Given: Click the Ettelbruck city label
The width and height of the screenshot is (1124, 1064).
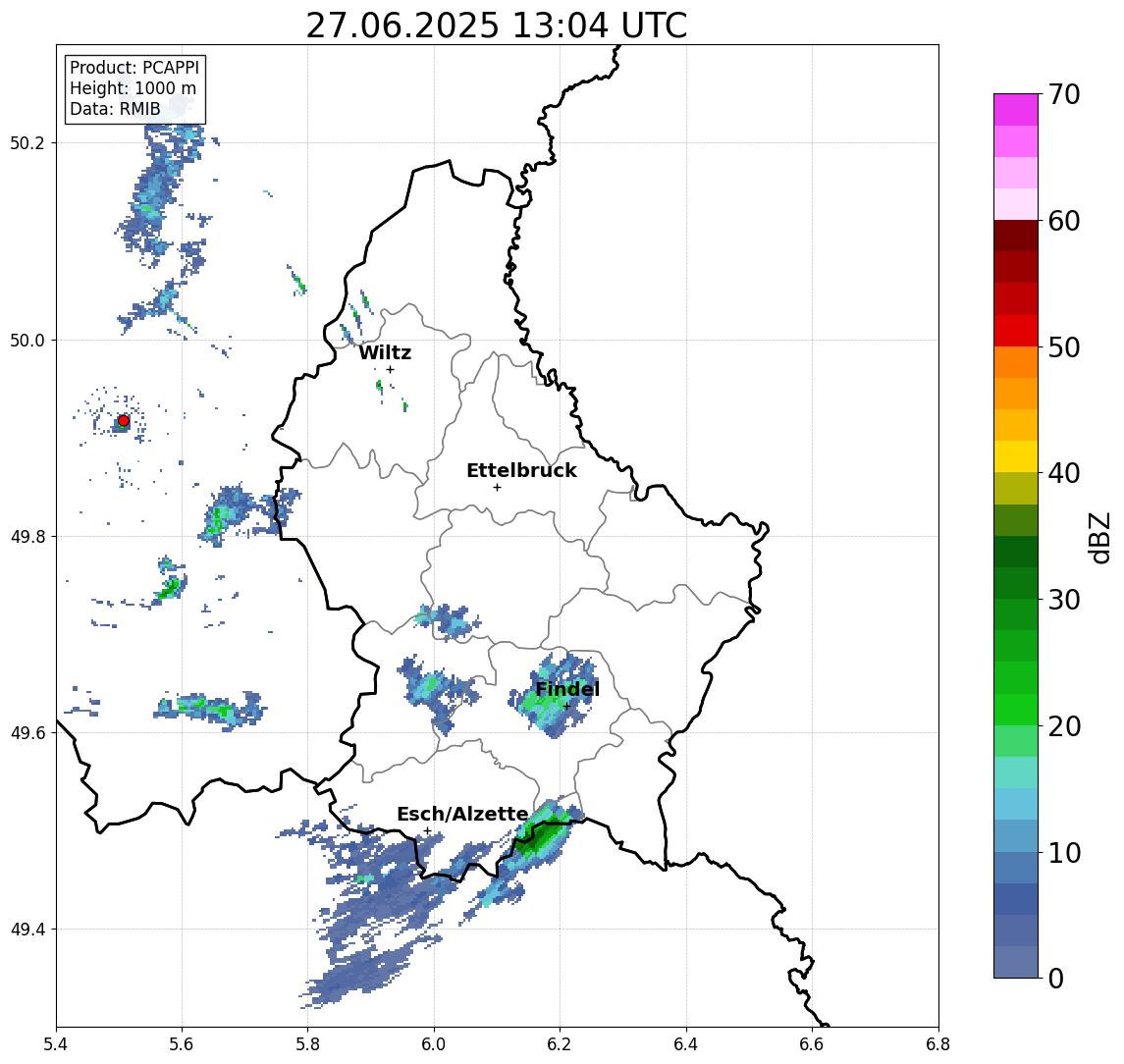Looking at the screenshot, I should (x=521, y=470).
